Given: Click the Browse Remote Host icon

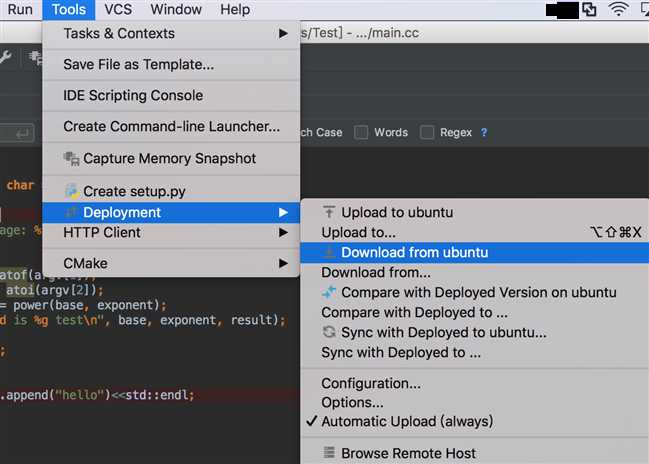Looking at the screenshot, I should tap(329, 453).
